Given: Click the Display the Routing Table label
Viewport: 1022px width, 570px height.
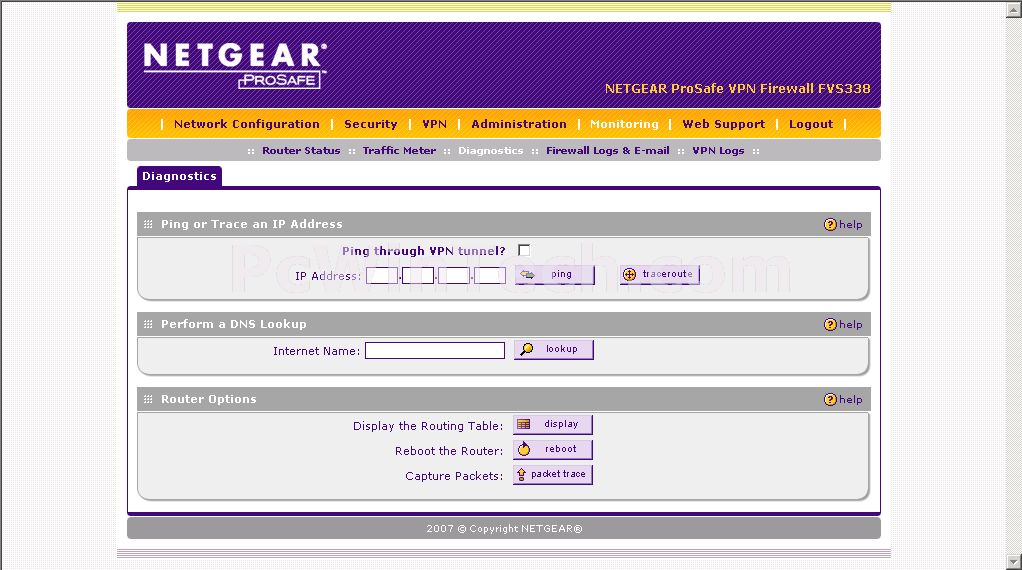Looking at the screenshot, I should tap(428, 426).
